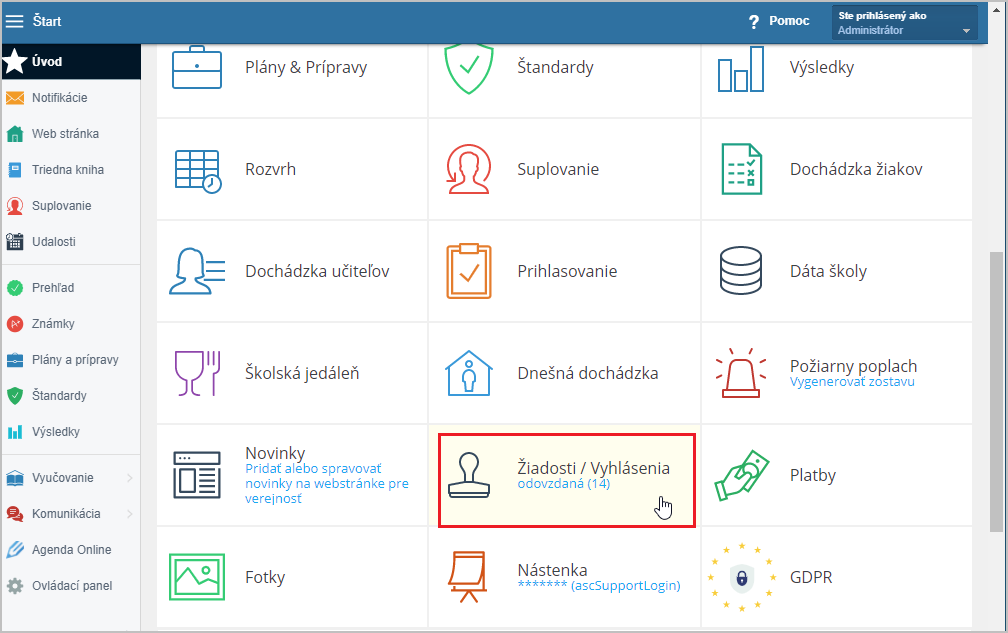Click the Štart title in the header
Screen dimensions: 1008x633
tap(47, 21)
